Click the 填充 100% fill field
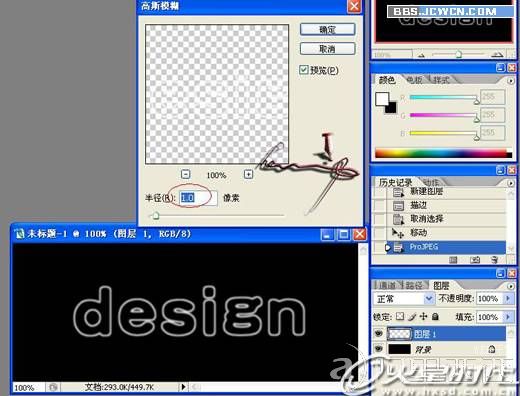 pos(490,317)
